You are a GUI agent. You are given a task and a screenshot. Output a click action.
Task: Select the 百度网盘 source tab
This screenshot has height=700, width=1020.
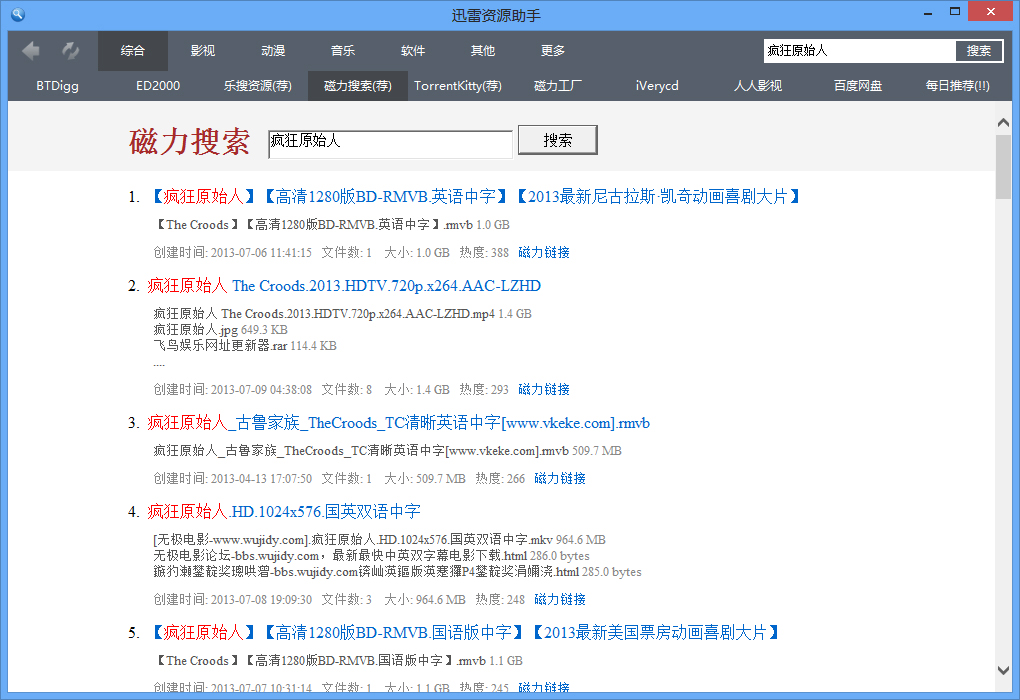coord(859,86)
